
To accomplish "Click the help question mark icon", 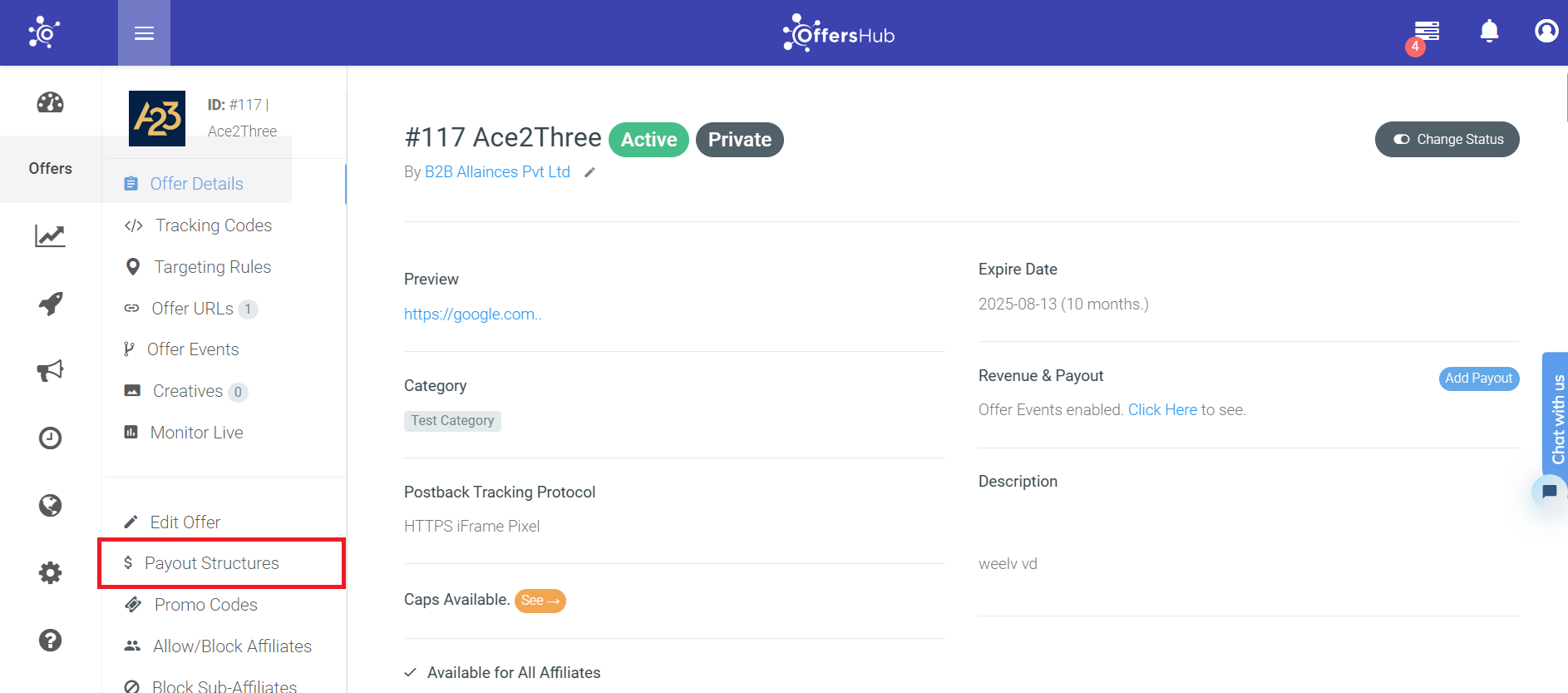I will [50, 640].
